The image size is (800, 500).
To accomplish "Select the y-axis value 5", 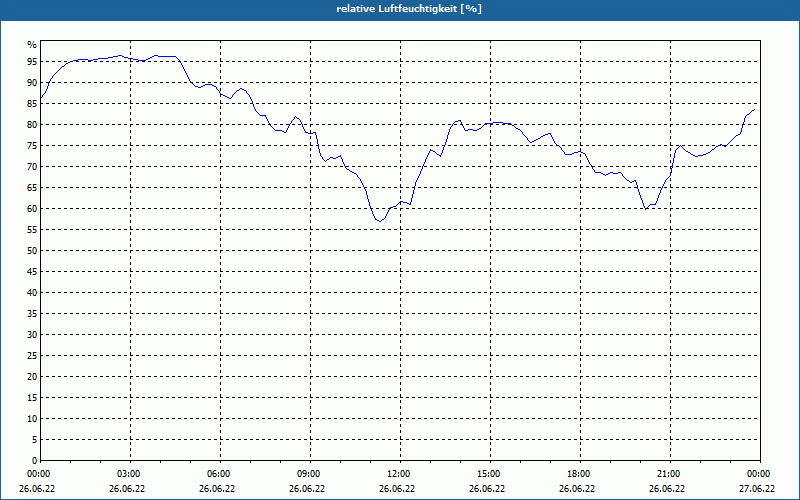I will click(x=35, y=439).
